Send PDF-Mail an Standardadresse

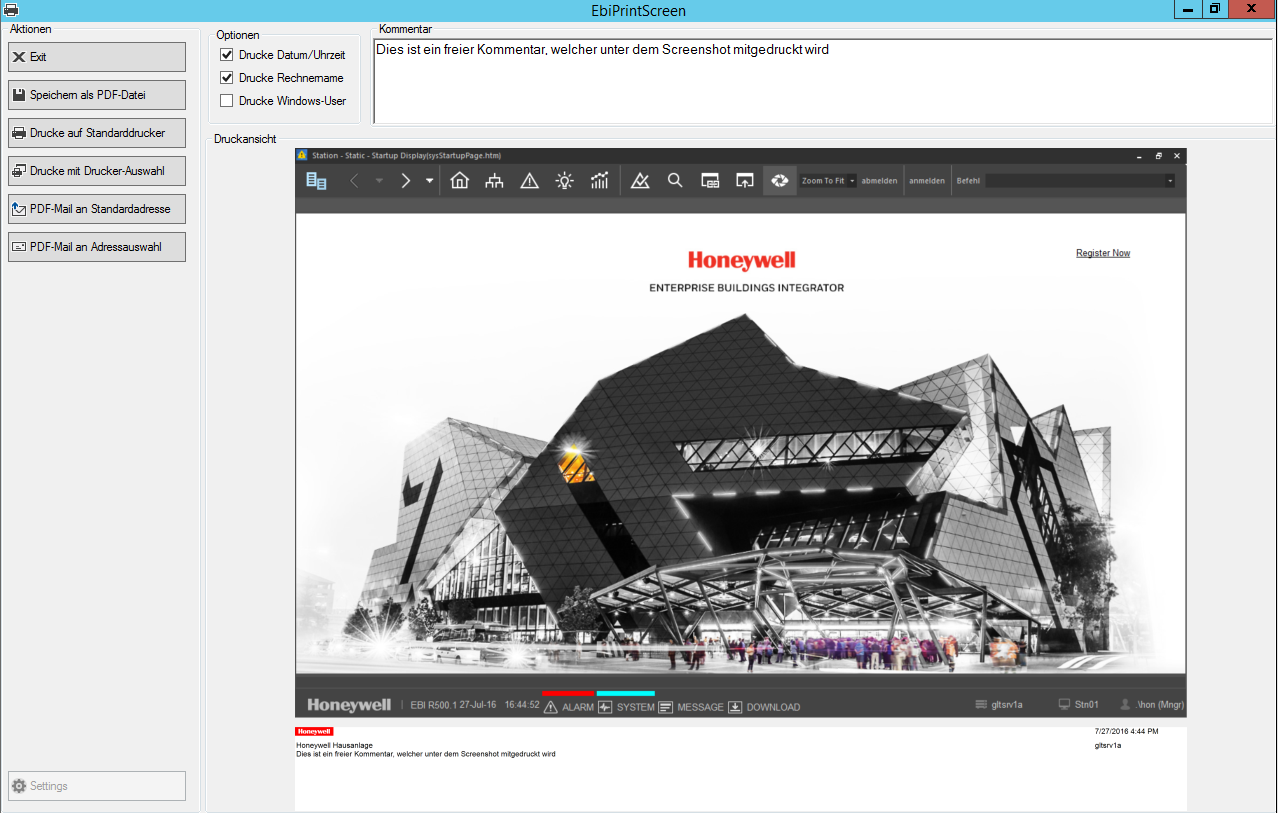coord(97,209)
